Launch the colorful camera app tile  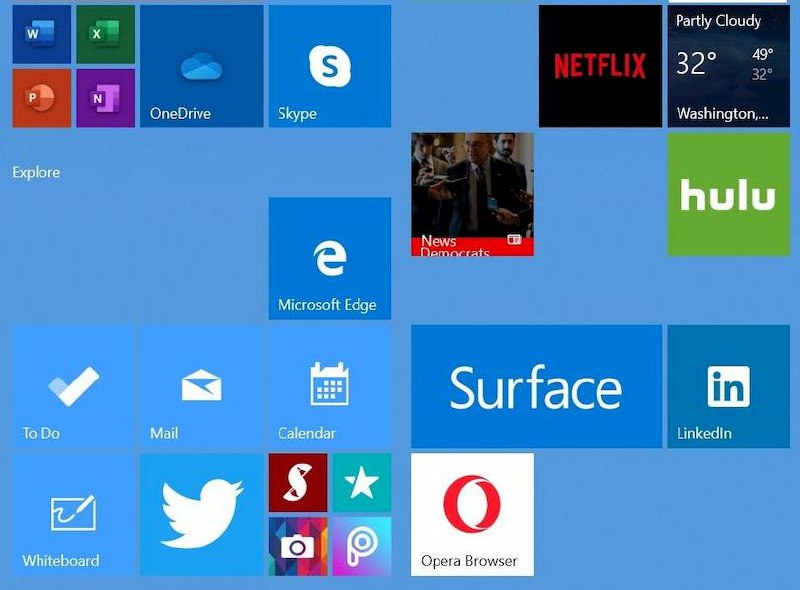click(x=298, y=547)
